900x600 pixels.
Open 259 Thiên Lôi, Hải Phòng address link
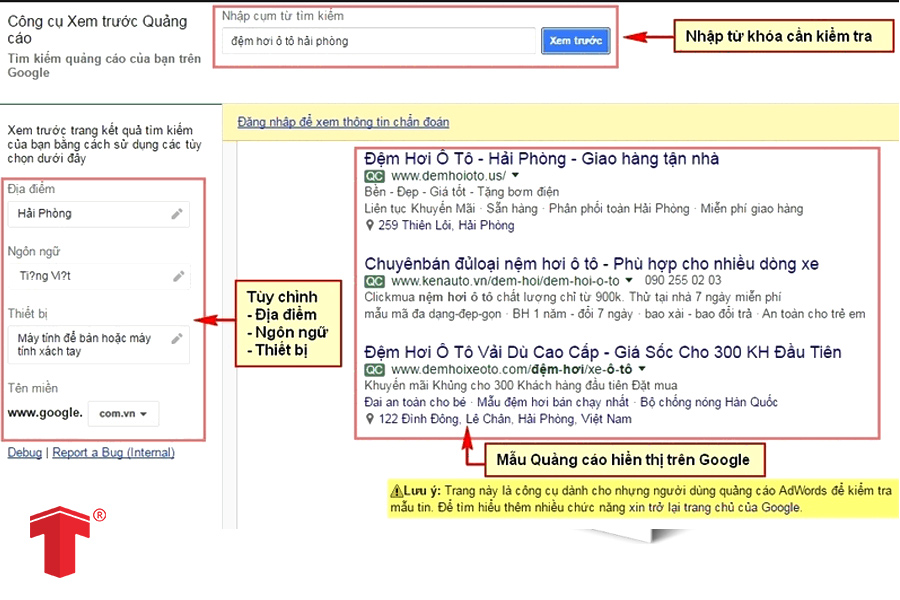(446, 225)
